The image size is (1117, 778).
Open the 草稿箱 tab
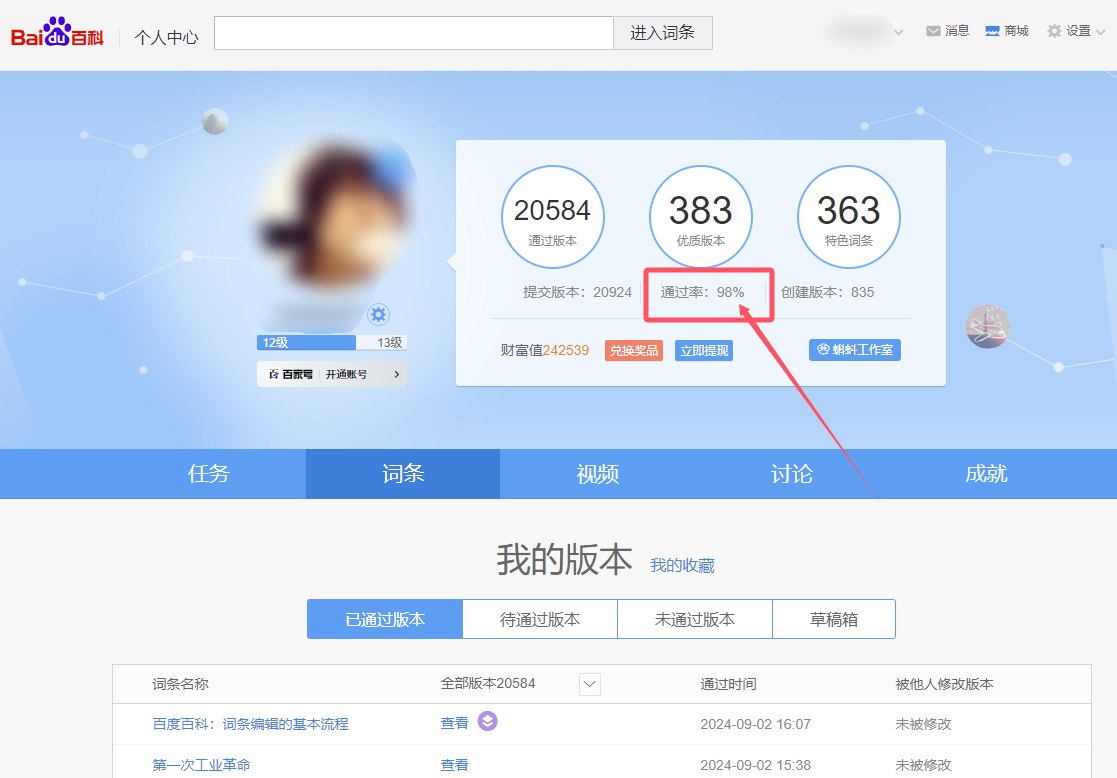pyautogui.click(x=833, y=619)
